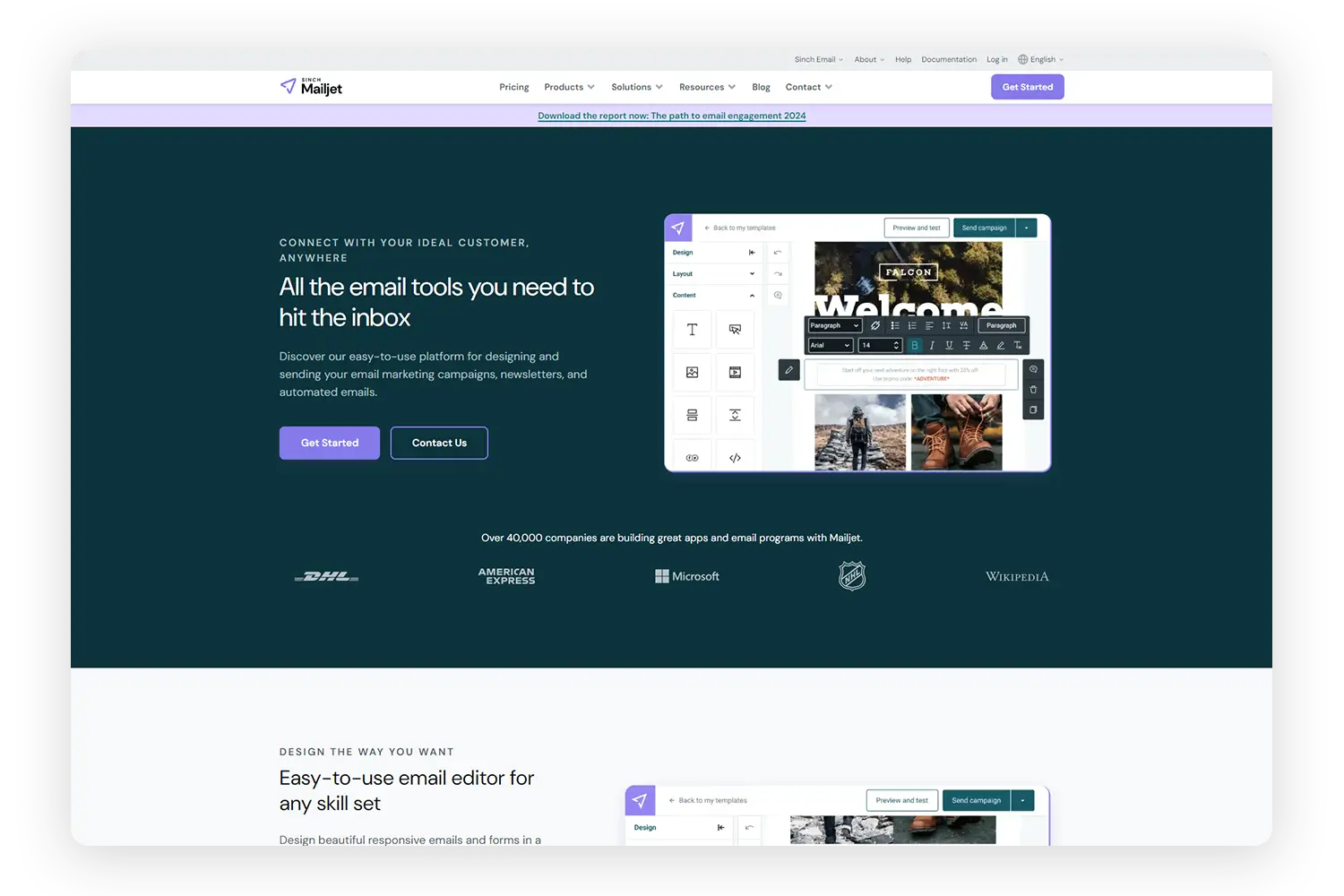Open the Contact dropdown menu

tap(809, 87)
